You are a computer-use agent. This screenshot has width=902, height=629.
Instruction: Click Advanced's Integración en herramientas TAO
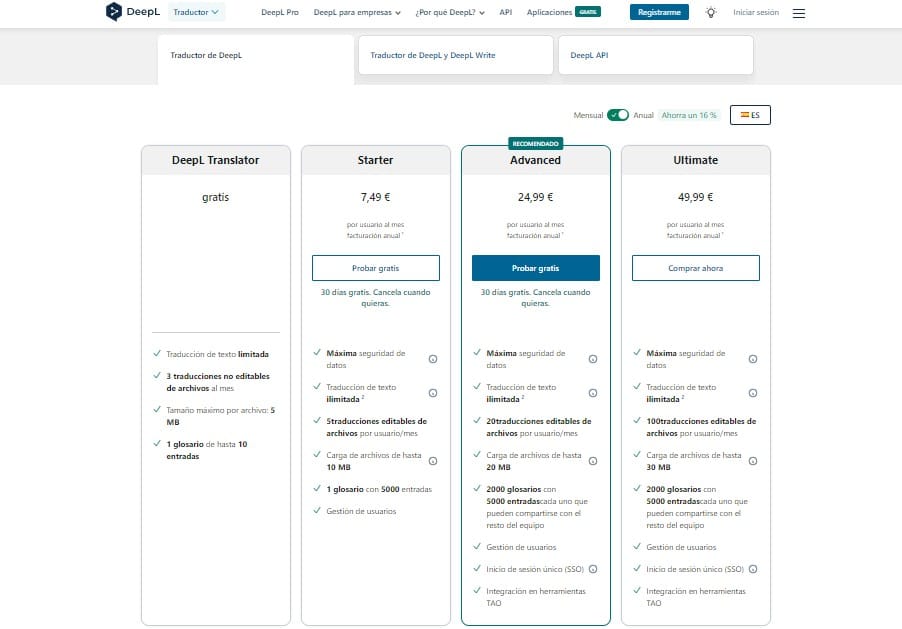tap(536, 597)
